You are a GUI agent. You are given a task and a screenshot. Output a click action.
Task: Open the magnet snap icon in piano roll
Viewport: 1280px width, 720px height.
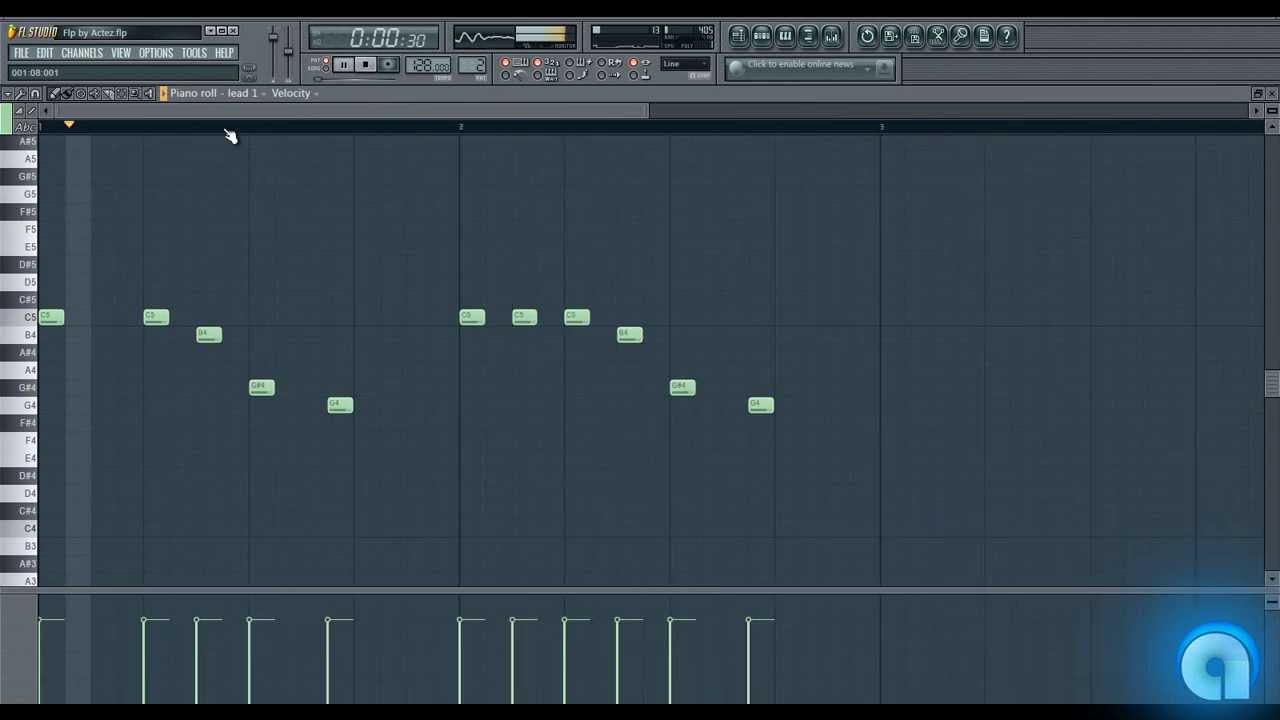point(34,94)
